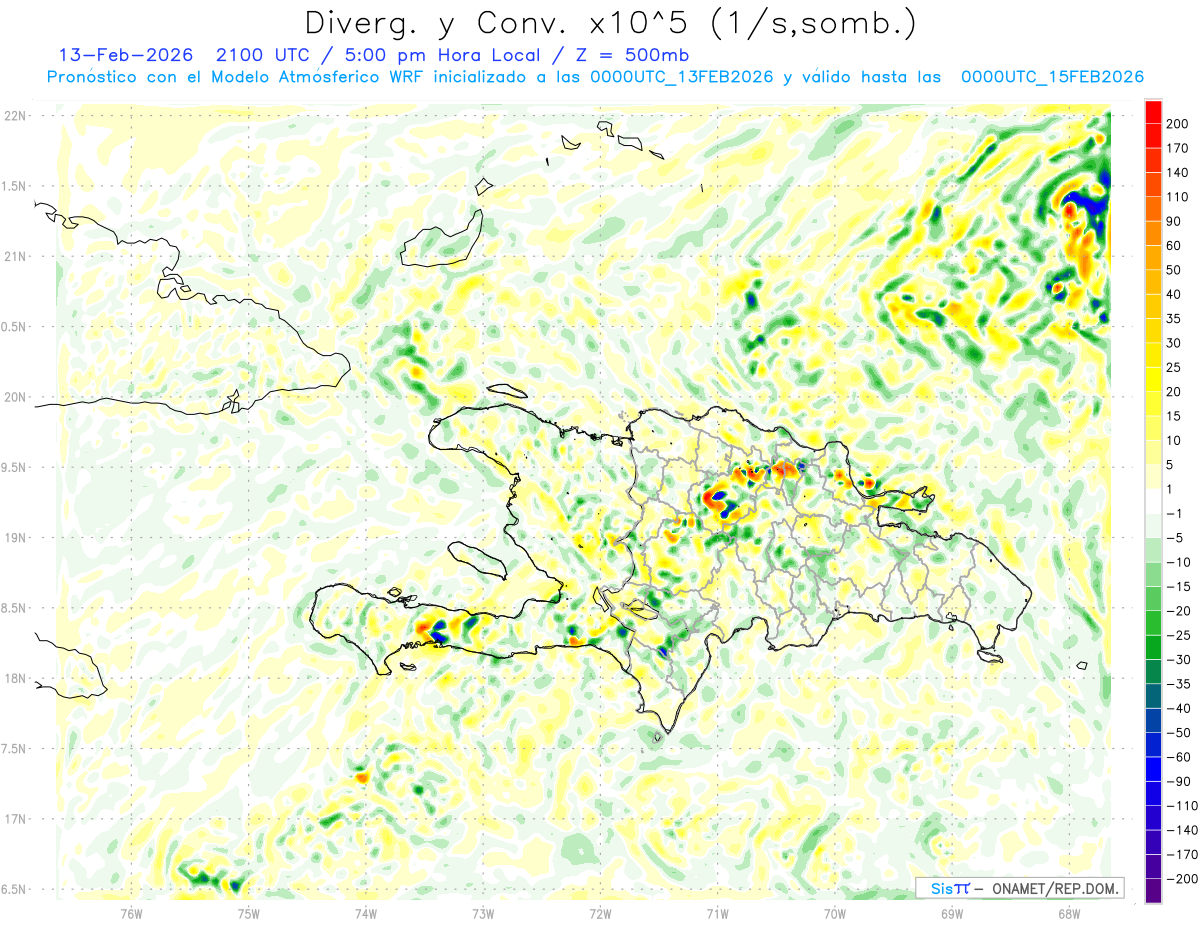The height and width of the screenshot is (927, 1200).
Task: Click "Pronóstico con el Modelo Atmósferico WRF" text
Action: (236, 77)
